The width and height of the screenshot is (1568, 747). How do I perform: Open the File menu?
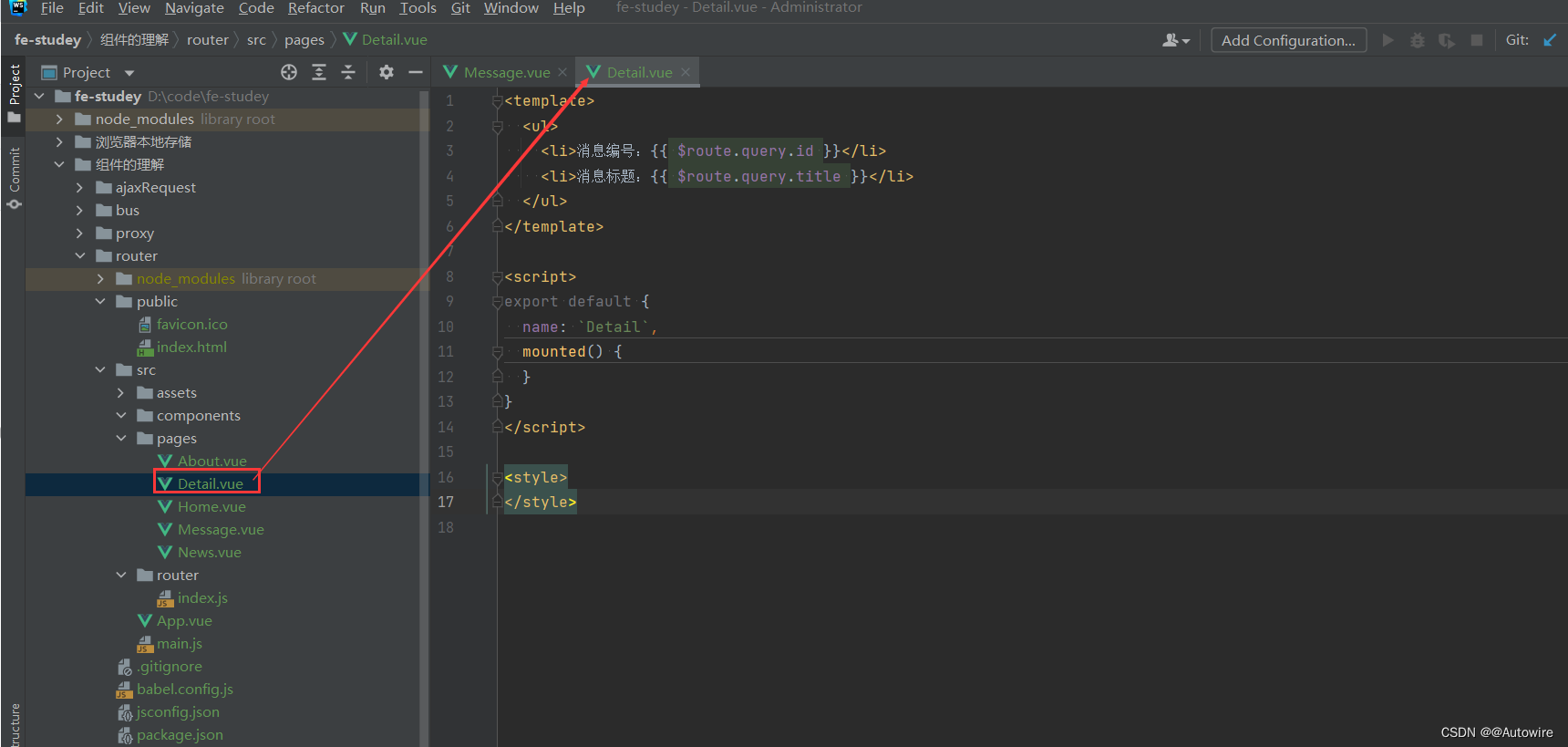[x=52, y=8]
